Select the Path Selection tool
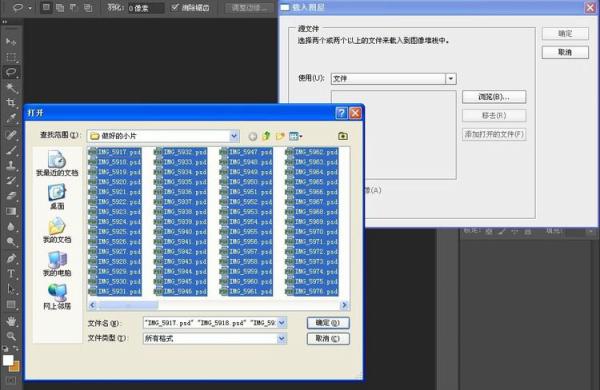The height and width of the screenshot is (390, 600). [11, 289]
